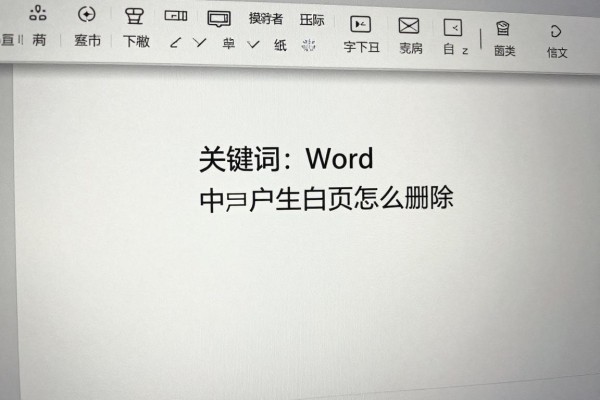Expand the chevron right of "单"
600x400 pixels.
[253, 44]
